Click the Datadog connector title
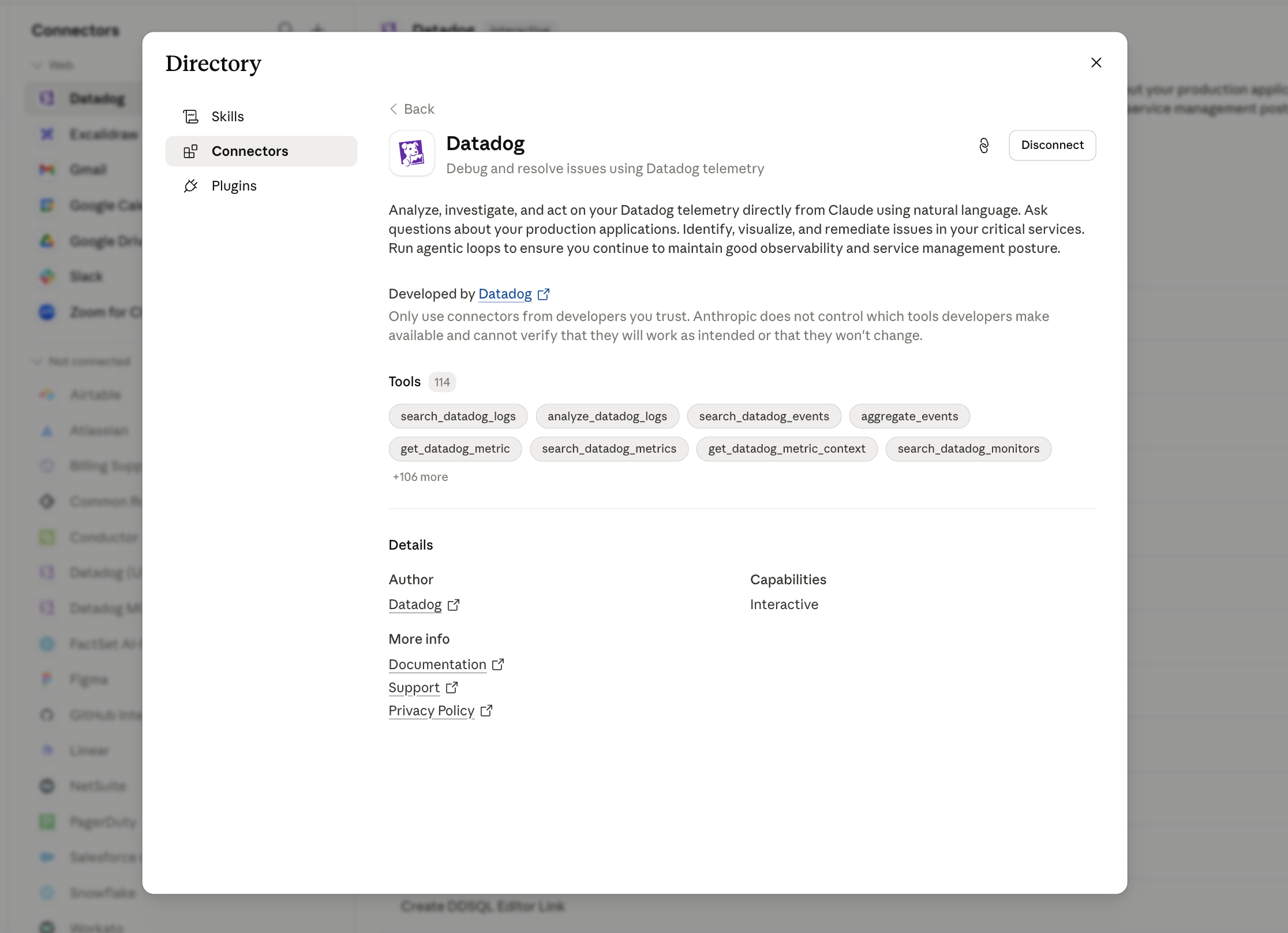This screenshot has height=933, width=1288. point(485,144)
